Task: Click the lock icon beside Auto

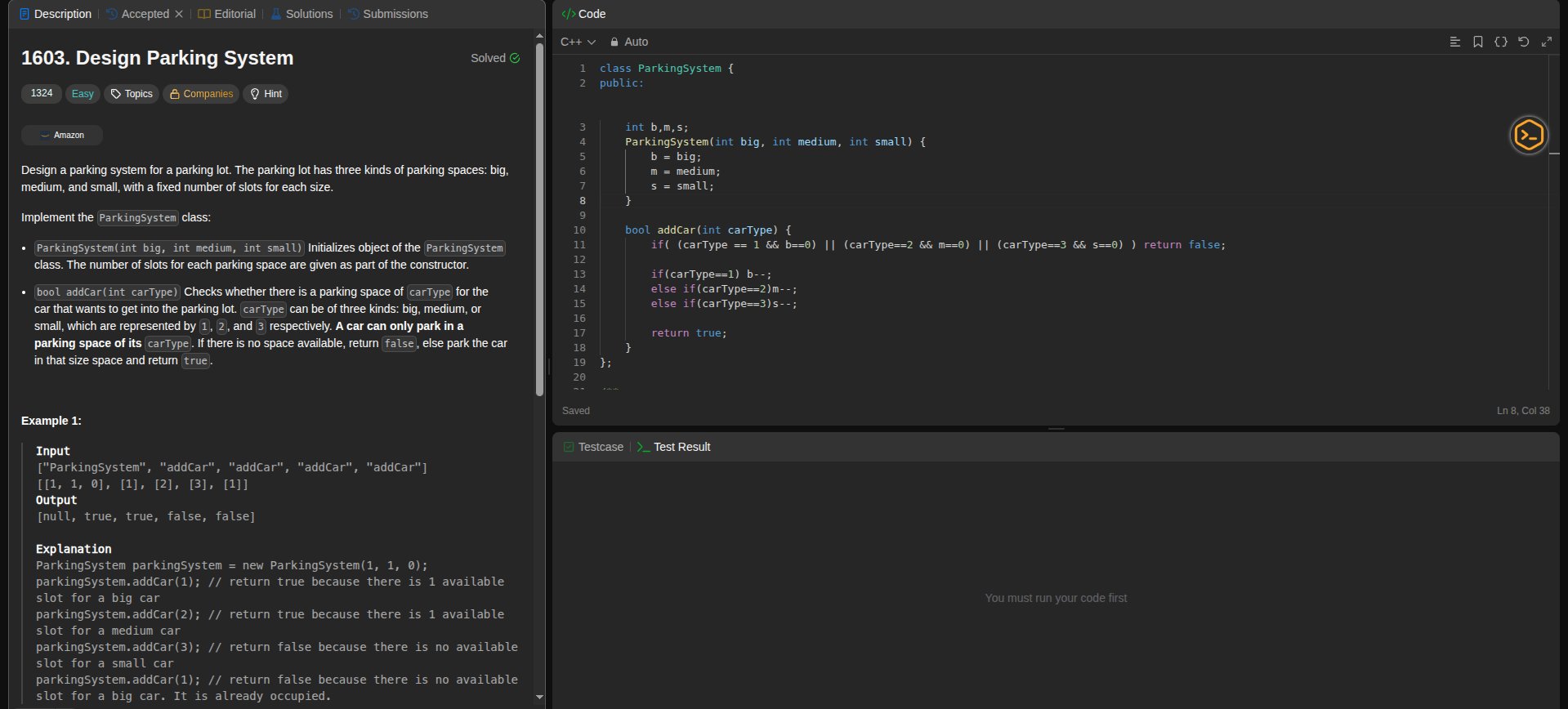Action: click(614, 42)
